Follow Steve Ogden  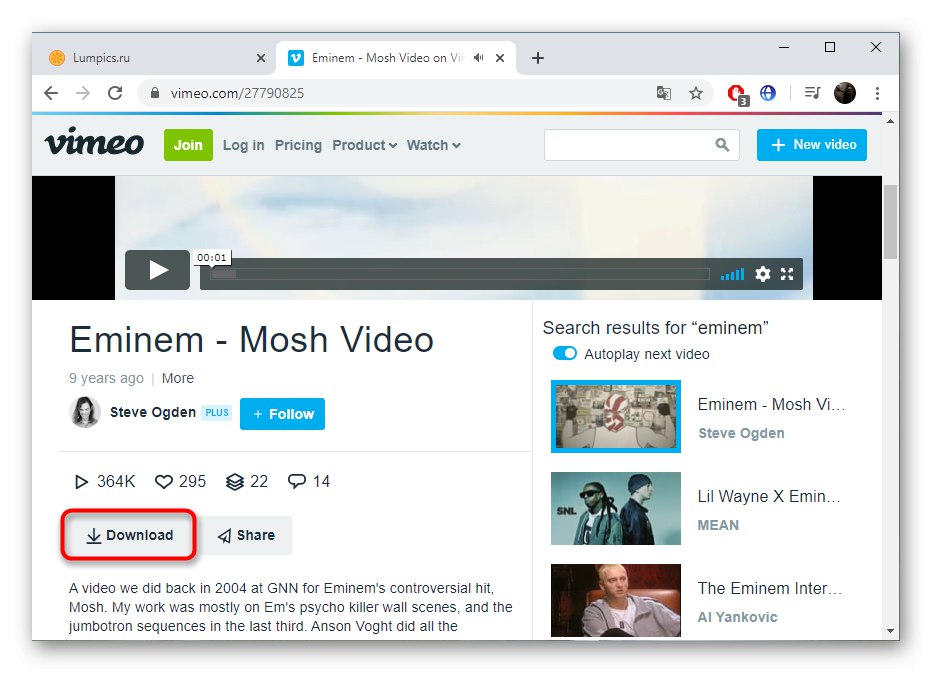pyautogui.click(x=282, y=414)
